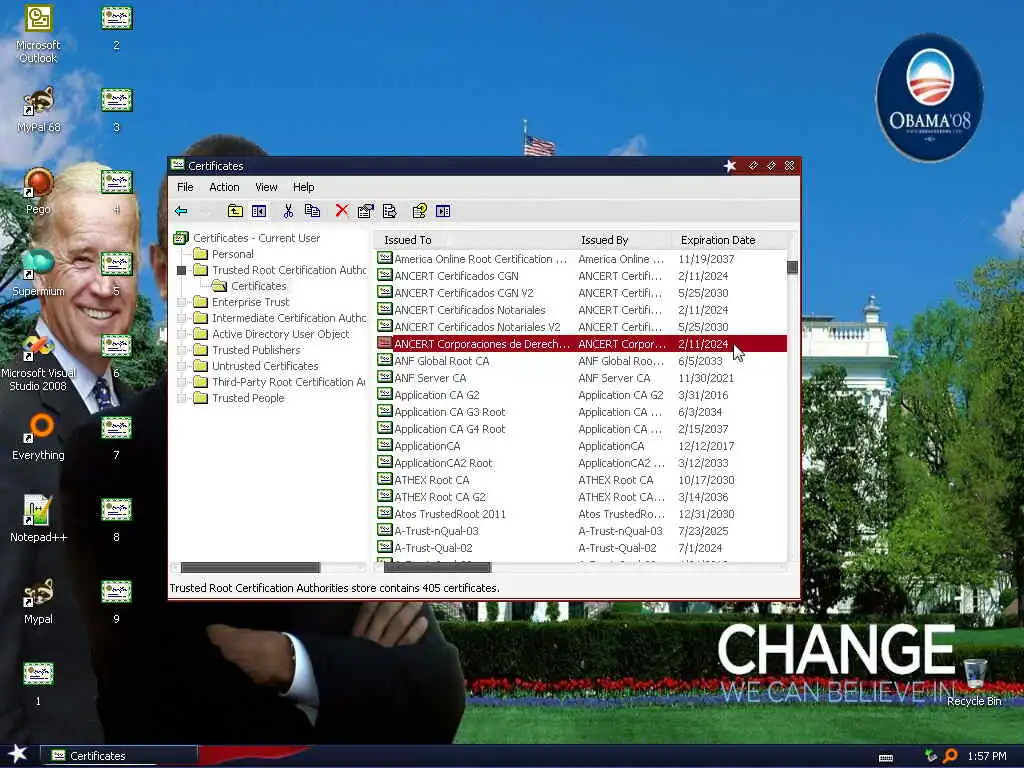Select Microsoft Visual Studio 2008 desktop icon
The height and width of the screenshot is (768, 1024).
[x=38, y=362]
